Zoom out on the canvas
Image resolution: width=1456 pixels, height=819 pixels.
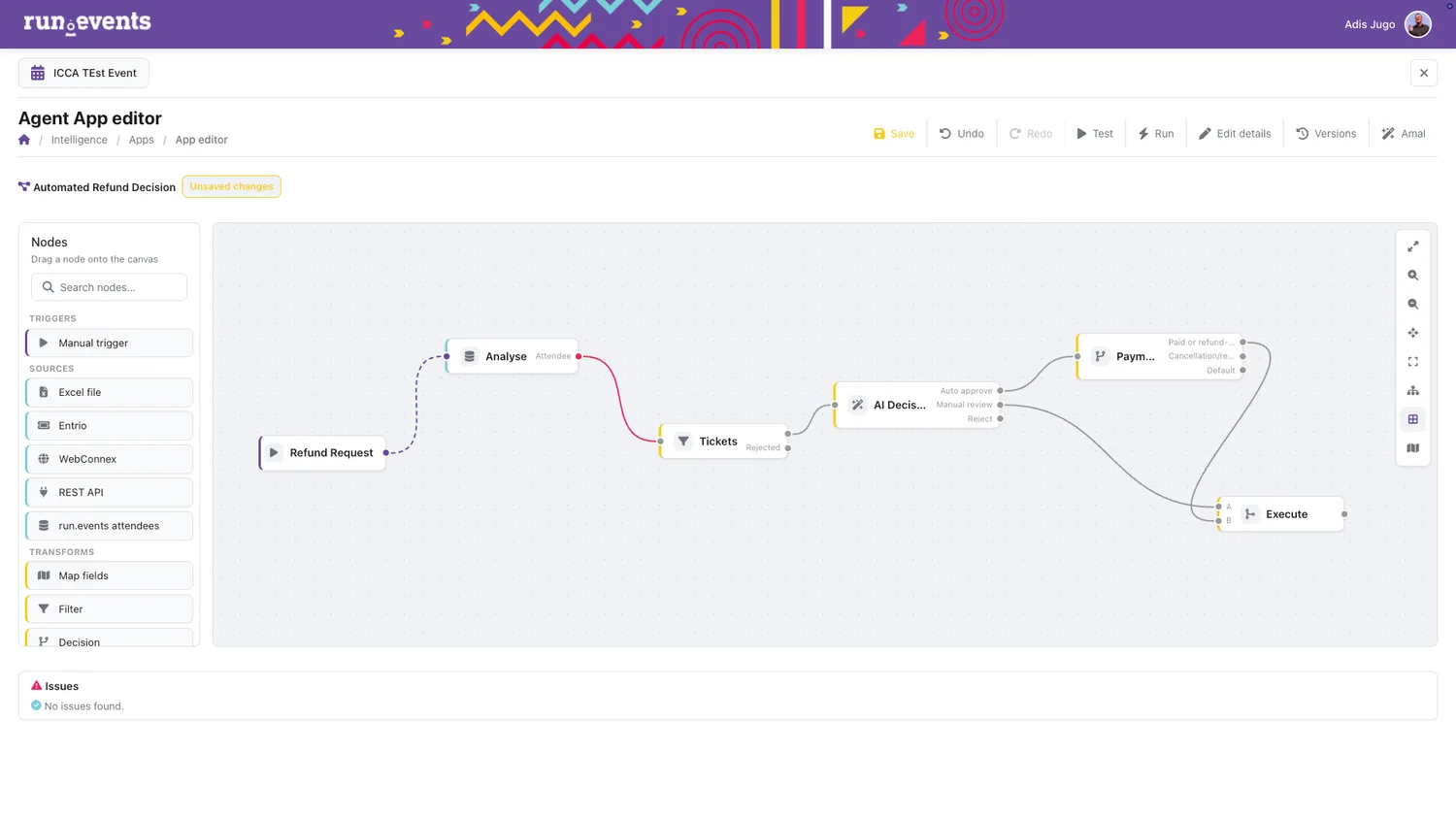click(1413, 304)
